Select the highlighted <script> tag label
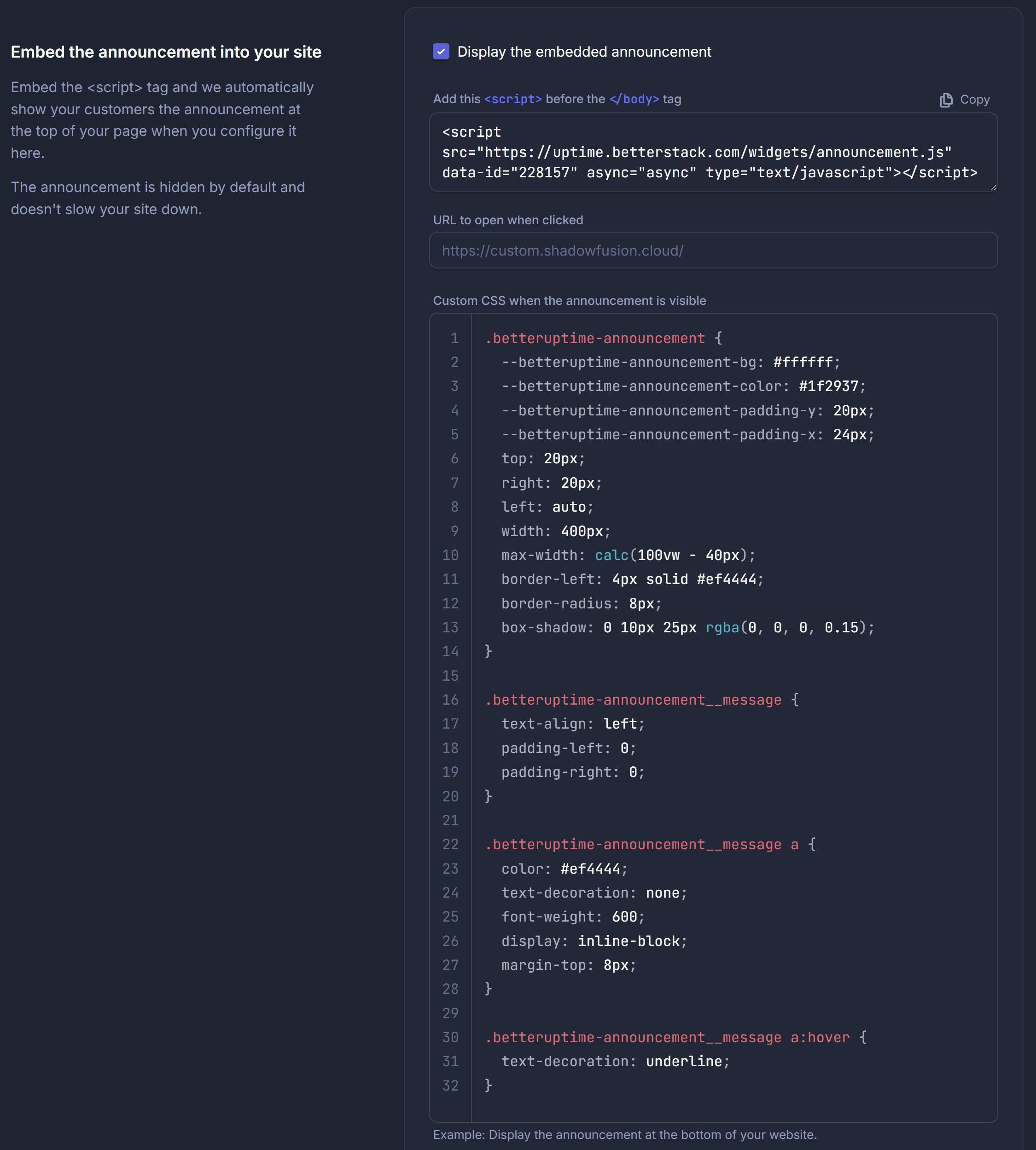Image resolution: width=1036 pixels, height=1150 pixels. 512,99
